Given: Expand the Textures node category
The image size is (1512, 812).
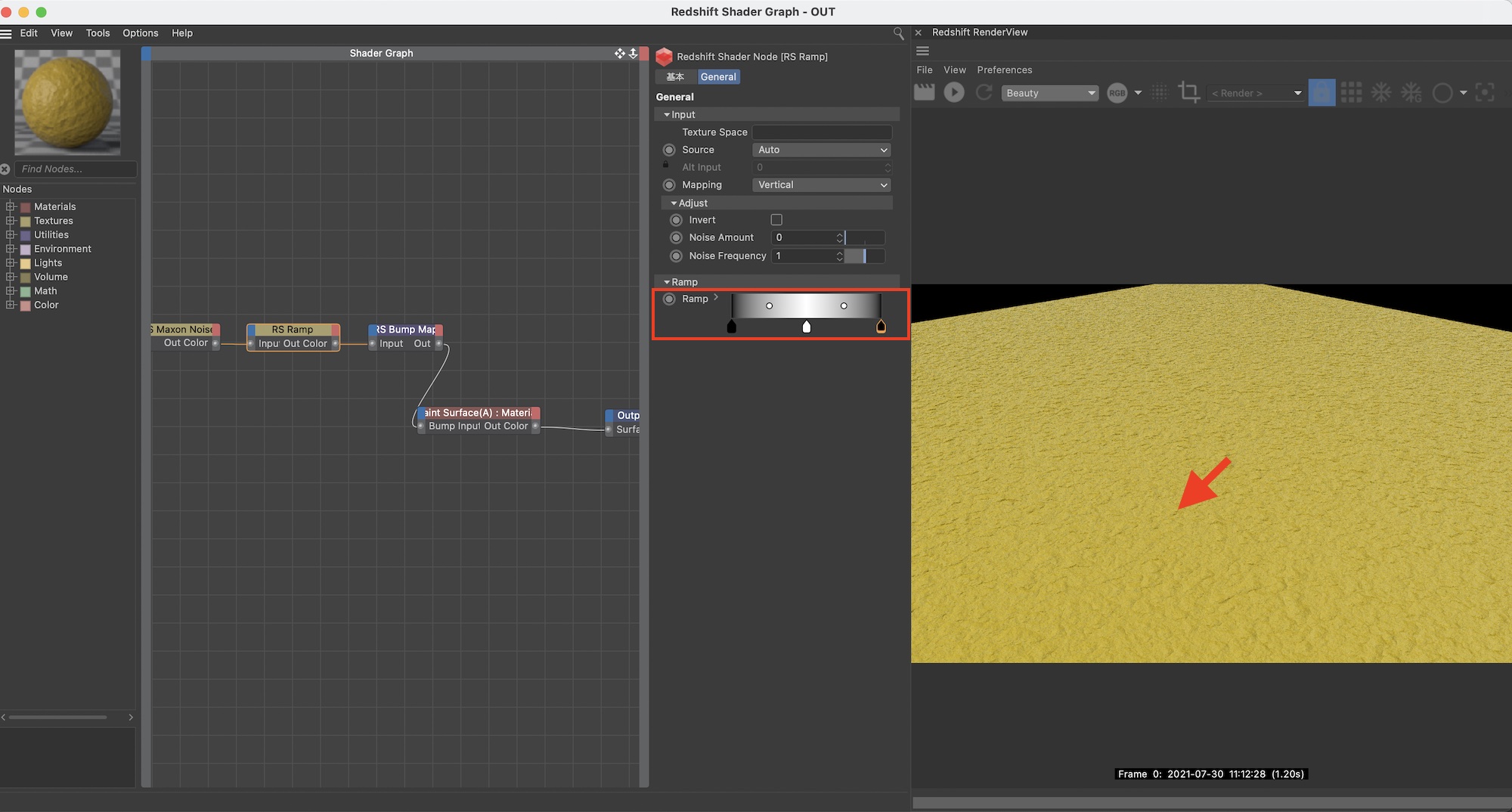Looking at the screenshot, I should click(x=11, y=221).
